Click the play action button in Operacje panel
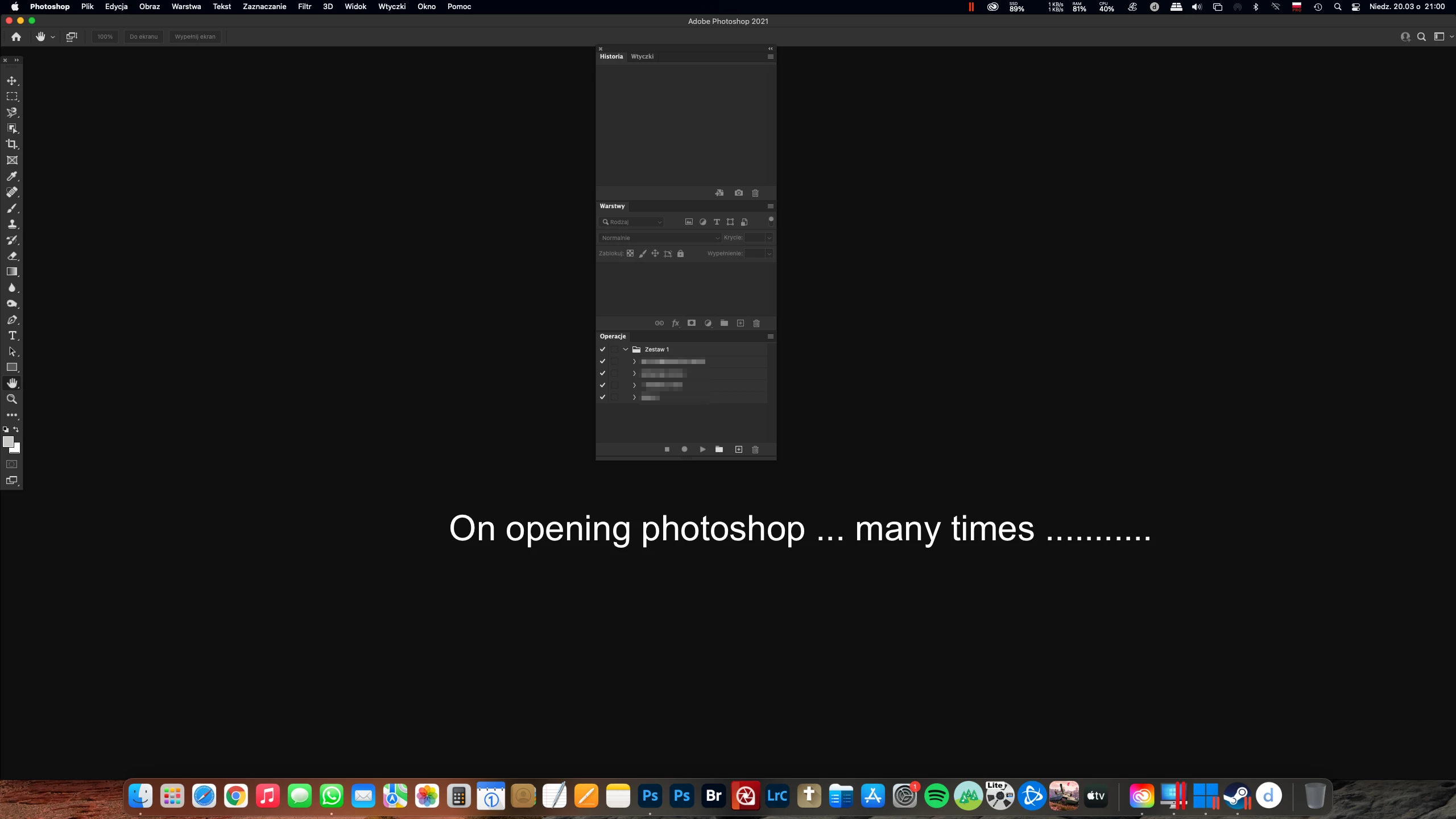This screenshot has width=1456, height=819. point(702,449)
